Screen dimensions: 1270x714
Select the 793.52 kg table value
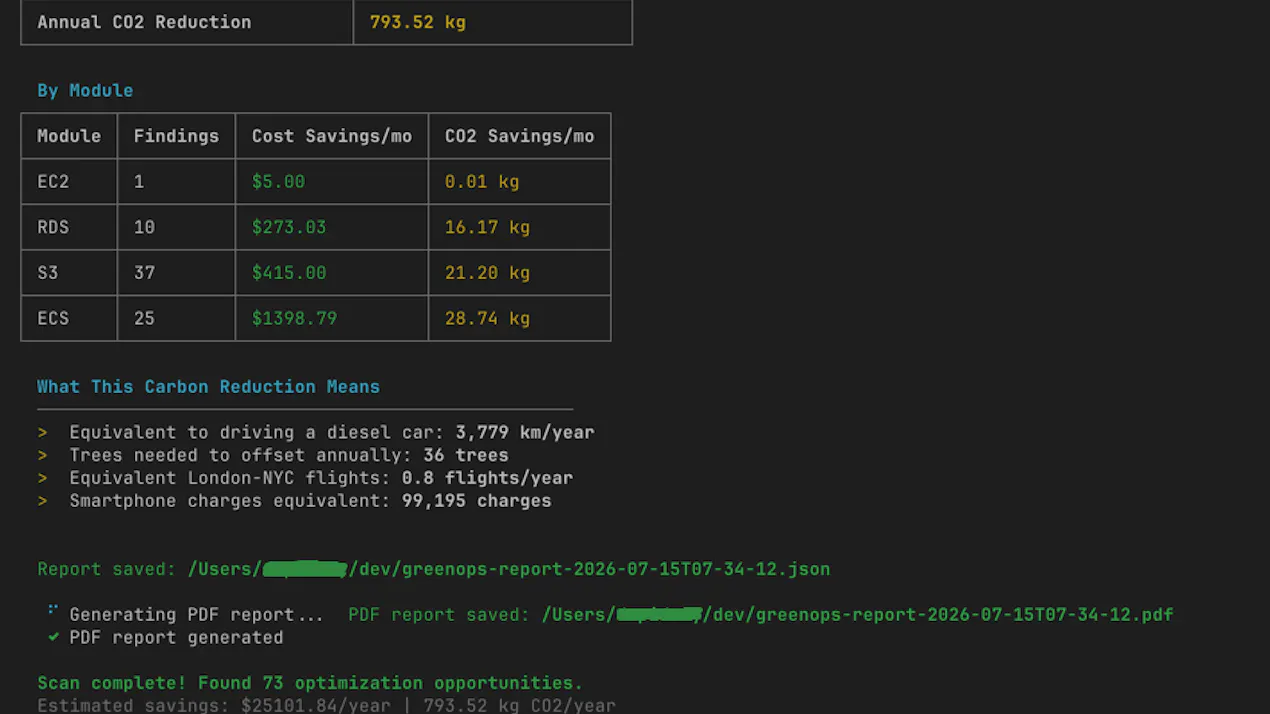(417, 22)
